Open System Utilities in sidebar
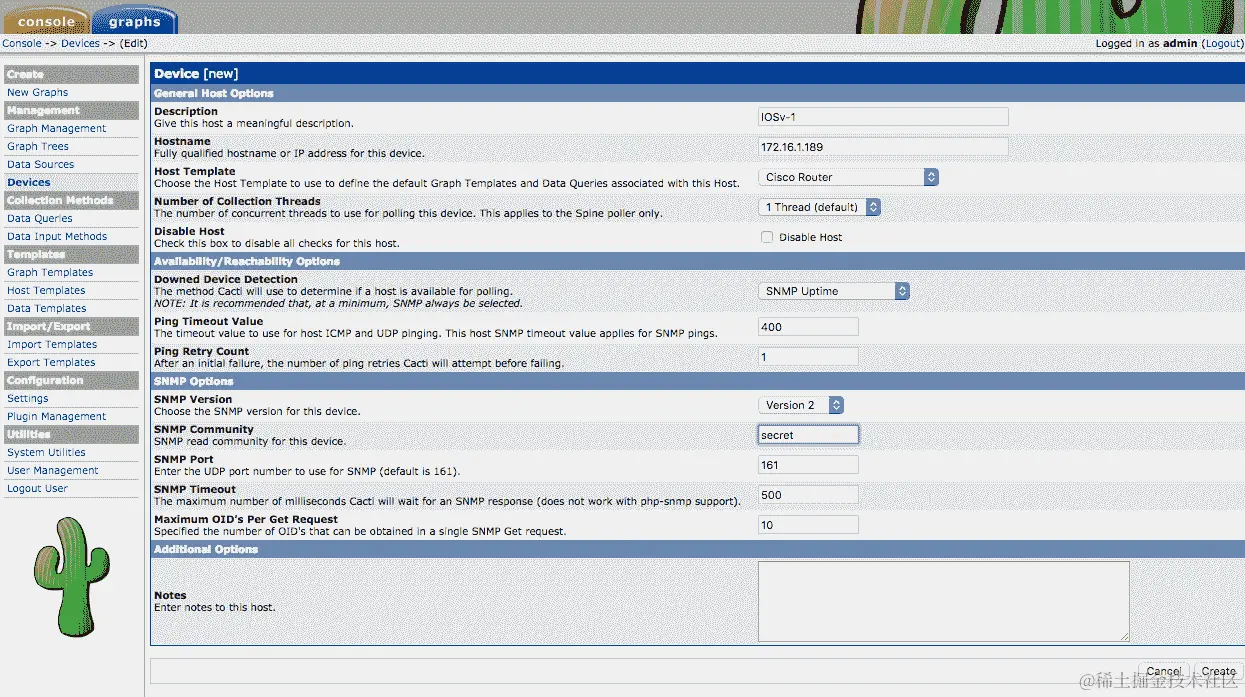Viewport: 1245px width, 697px height. [x=46, y=452]
